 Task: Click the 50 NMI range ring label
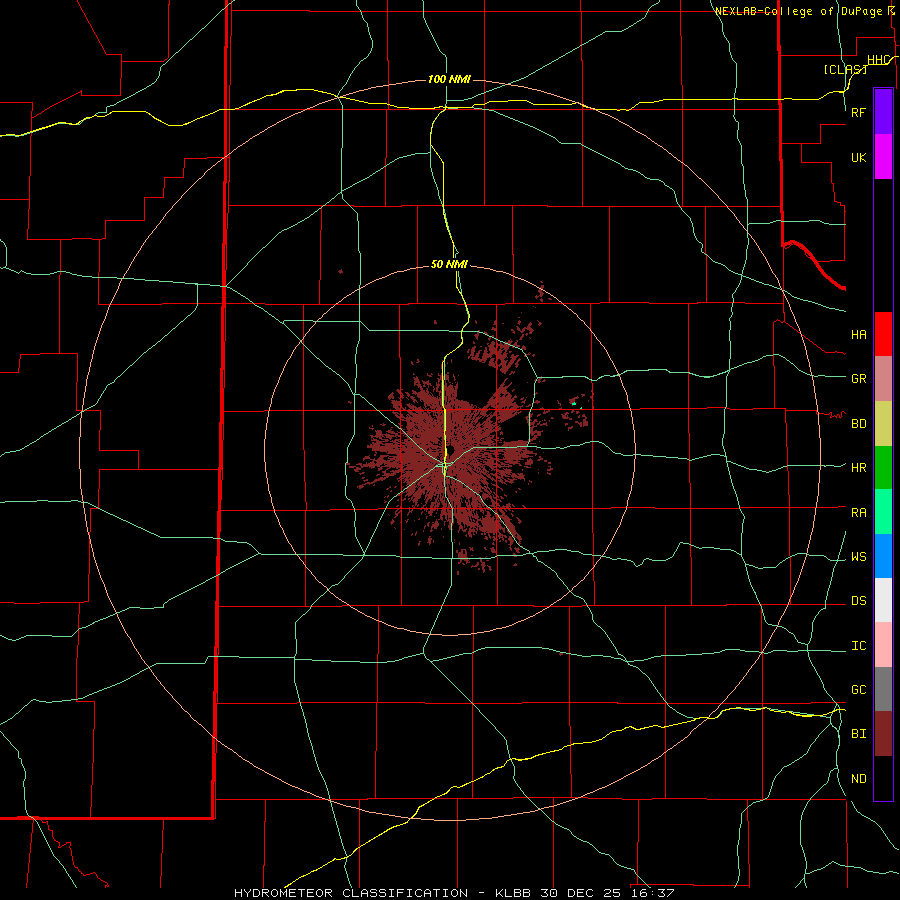449,264
